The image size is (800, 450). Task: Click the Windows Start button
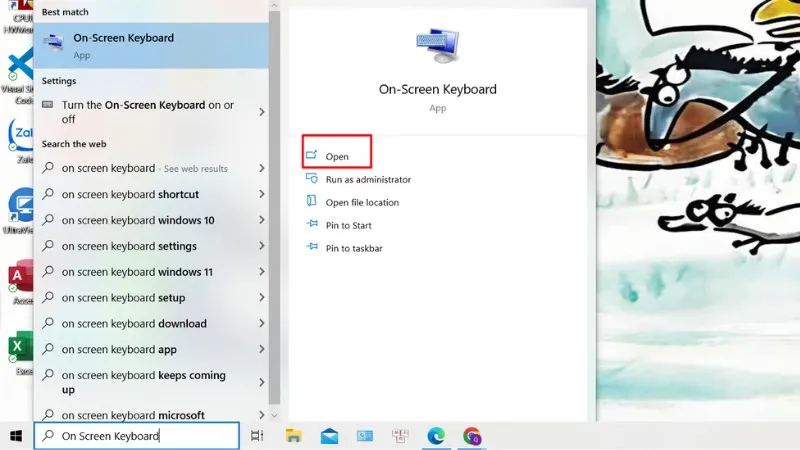pos(16,436)
